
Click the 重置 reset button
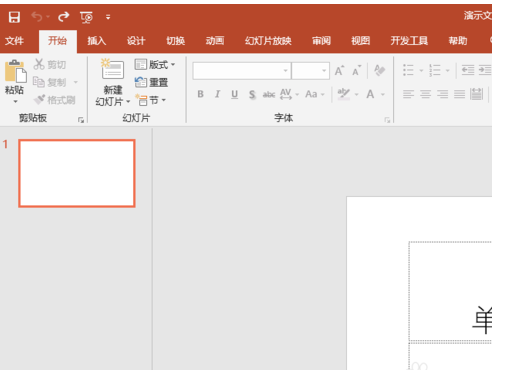[151, 82]
